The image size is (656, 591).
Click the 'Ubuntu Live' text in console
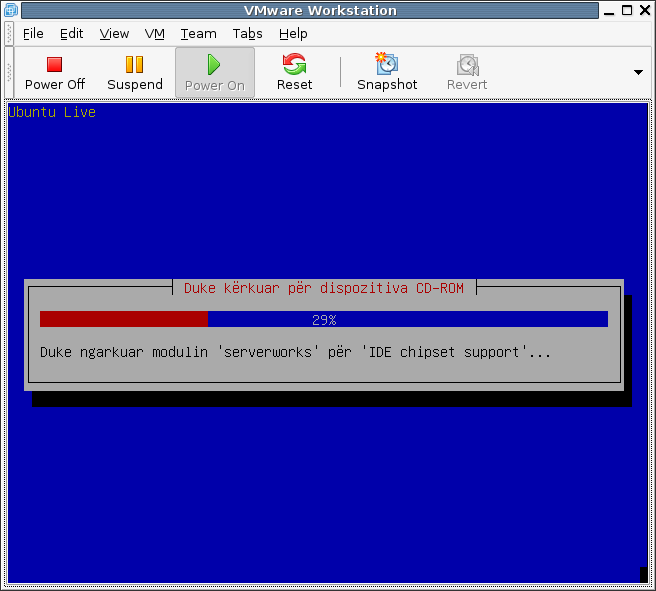52,112
